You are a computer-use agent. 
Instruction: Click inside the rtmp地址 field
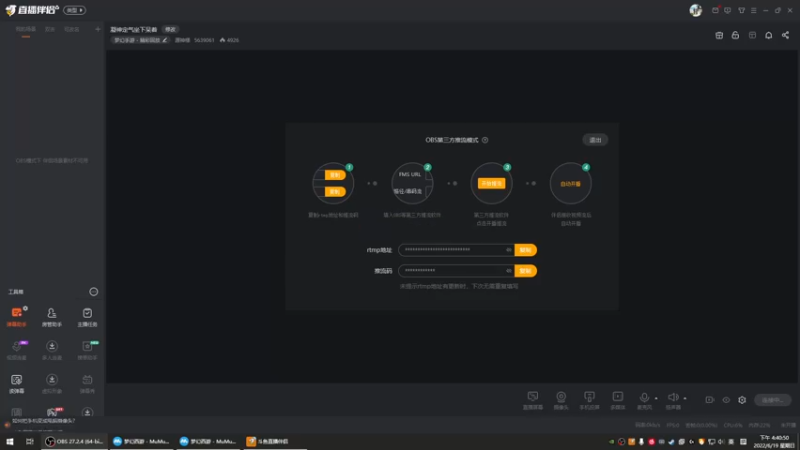[x=456, y=250]
